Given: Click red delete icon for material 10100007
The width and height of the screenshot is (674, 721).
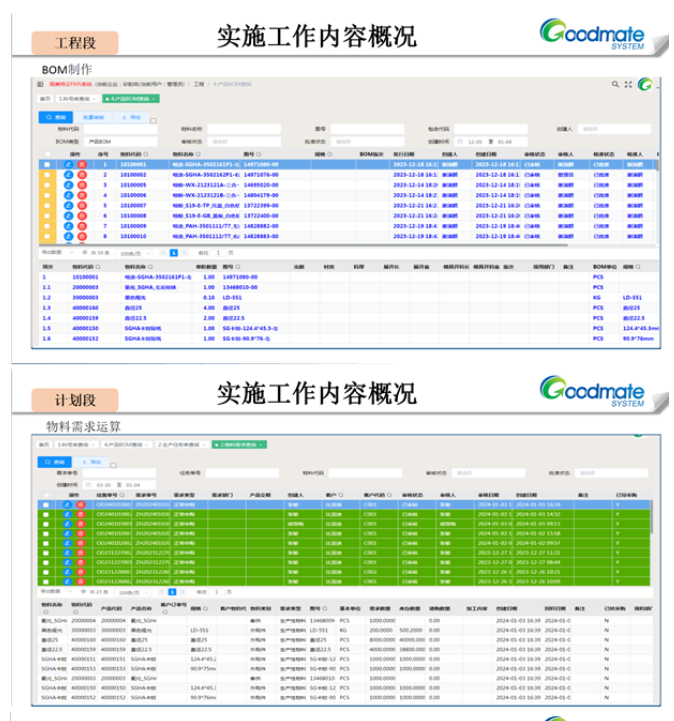Looking at the screenshot, I should 82,205.
